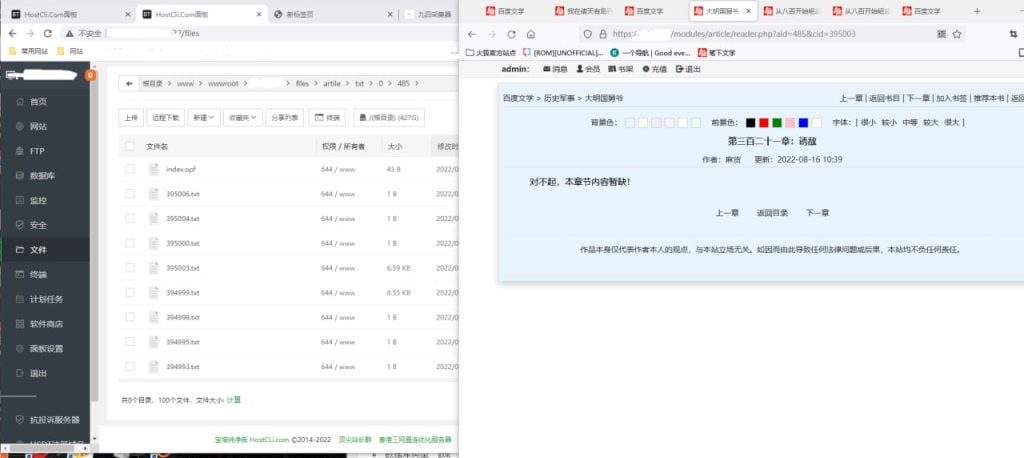This screenshot has height=458, width=1024.
Task: Click 返回书目 link in reader
Action: point(884,98)
